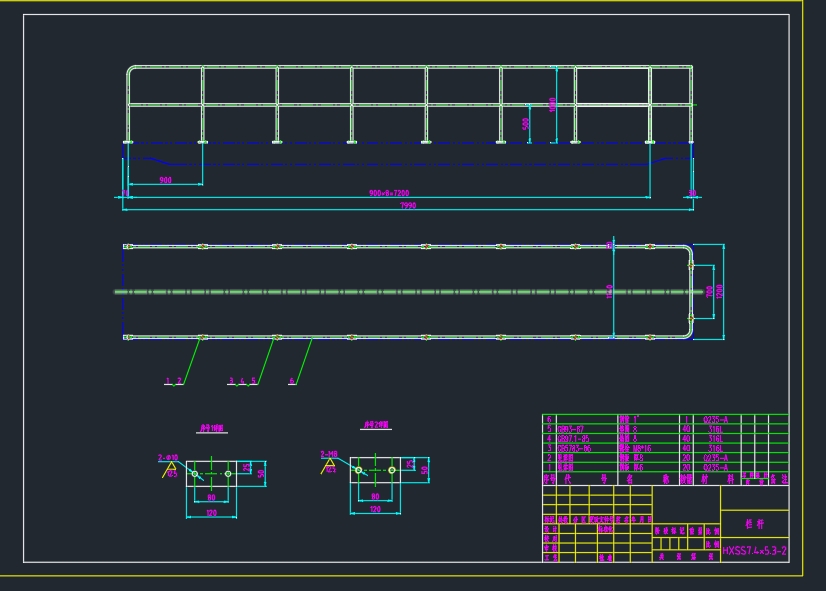Click the 设计 label in title block
The height and width of the screenshot is (591, 826).
pos(550,529)
